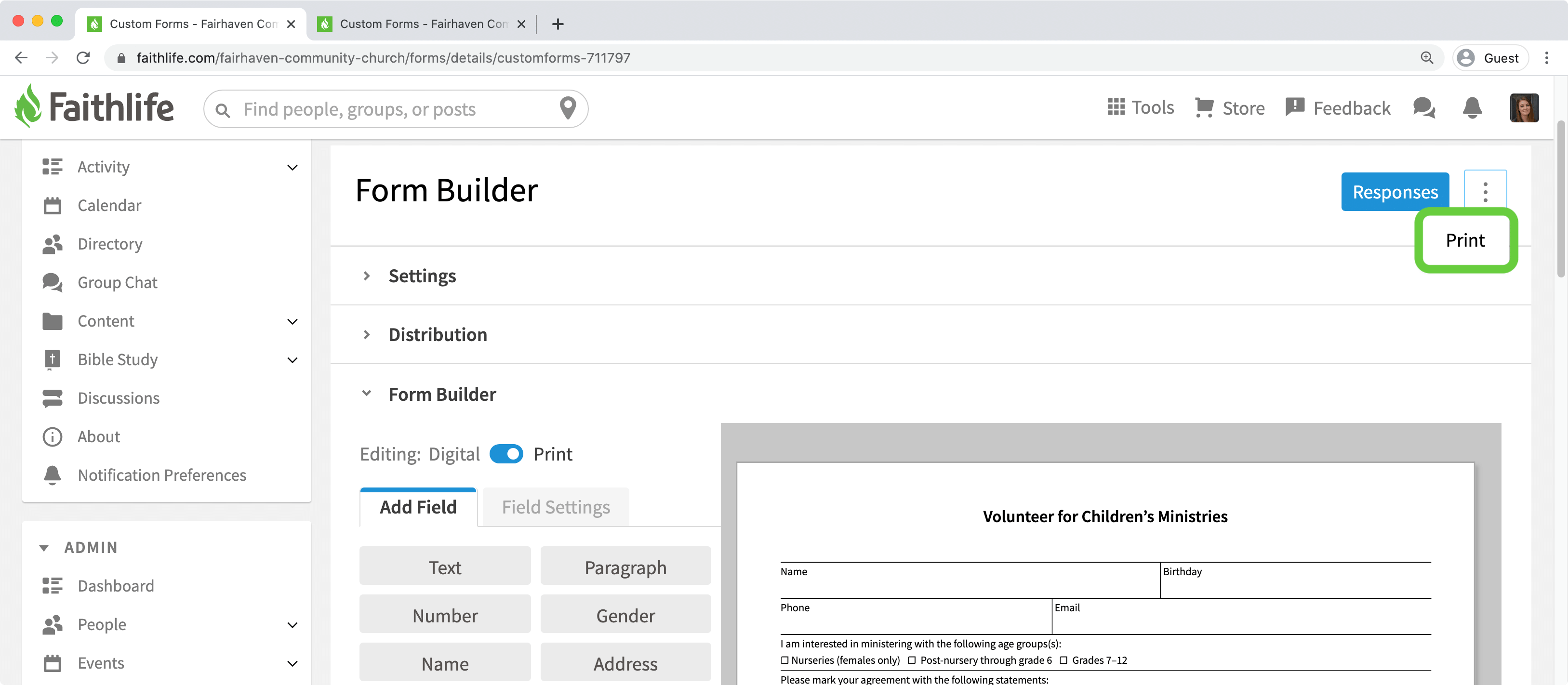The width and height of the screenshot is (1568, 685).
Task: Click the Birthday field on form preview
Action: pyautogui.click(x=1297, y=580)
